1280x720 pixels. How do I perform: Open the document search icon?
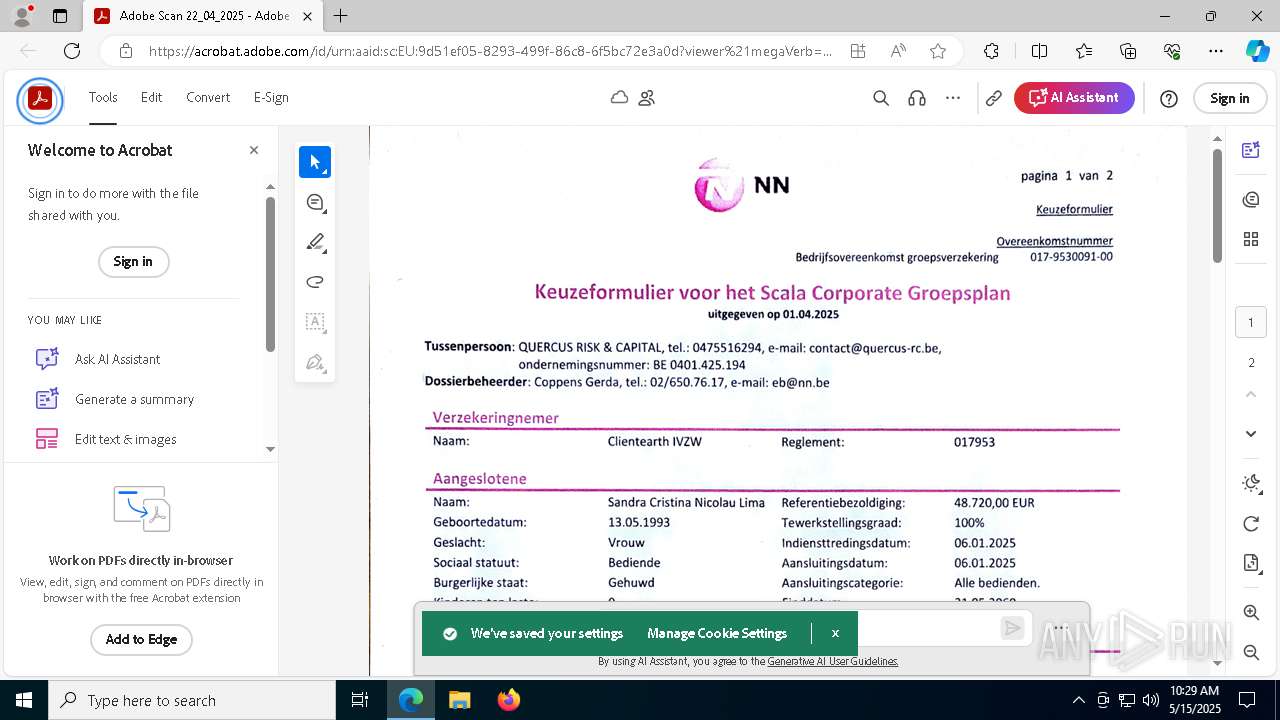pos(881,98)
